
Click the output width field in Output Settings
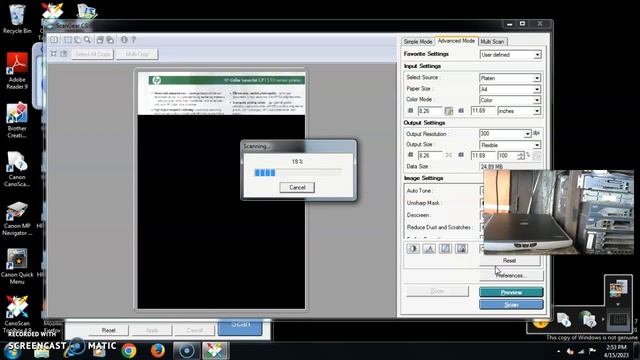[x=430, y=156]
